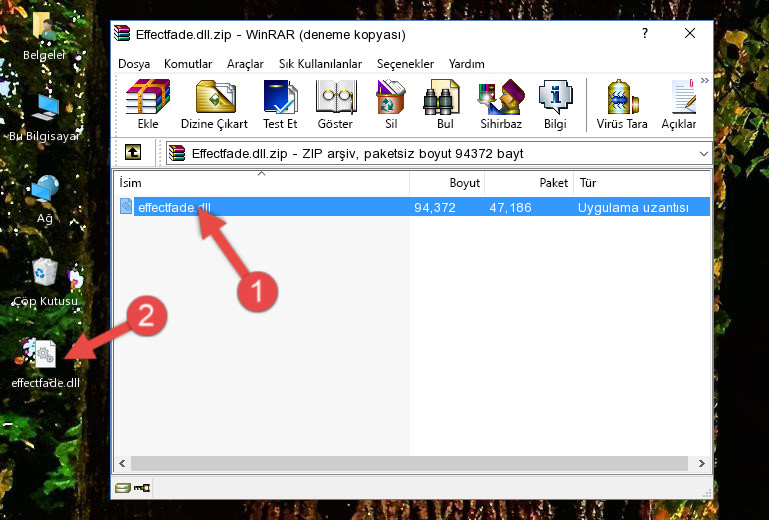This screenshot has height=520, width=769.
Task: Click the horizontal scrollbar right arrow
Action: (x=702, y=463)
